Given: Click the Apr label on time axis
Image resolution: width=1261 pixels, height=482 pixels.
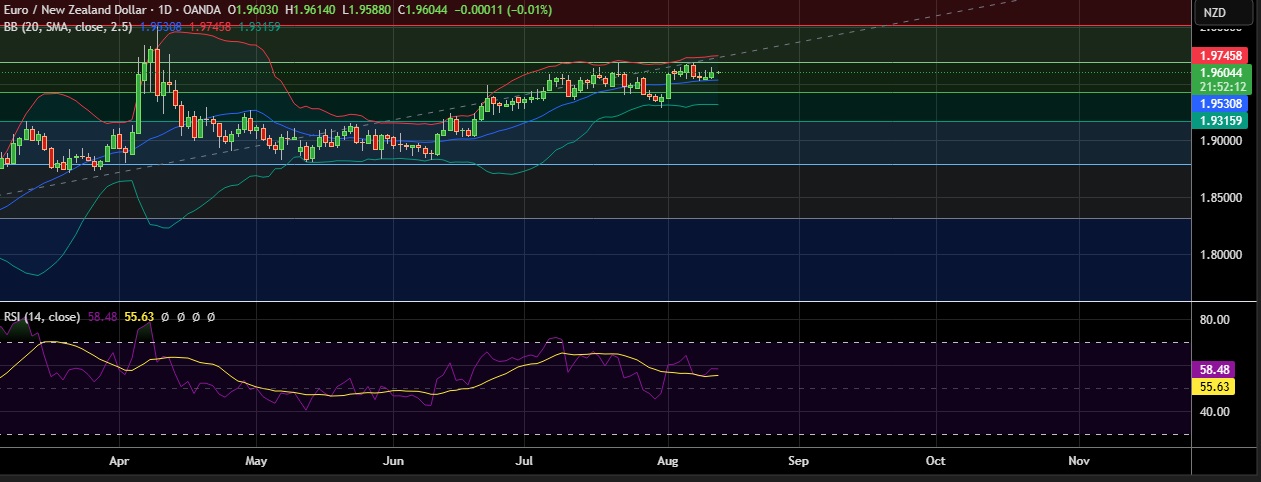Looking at the screenshot, I should [120, 462].
